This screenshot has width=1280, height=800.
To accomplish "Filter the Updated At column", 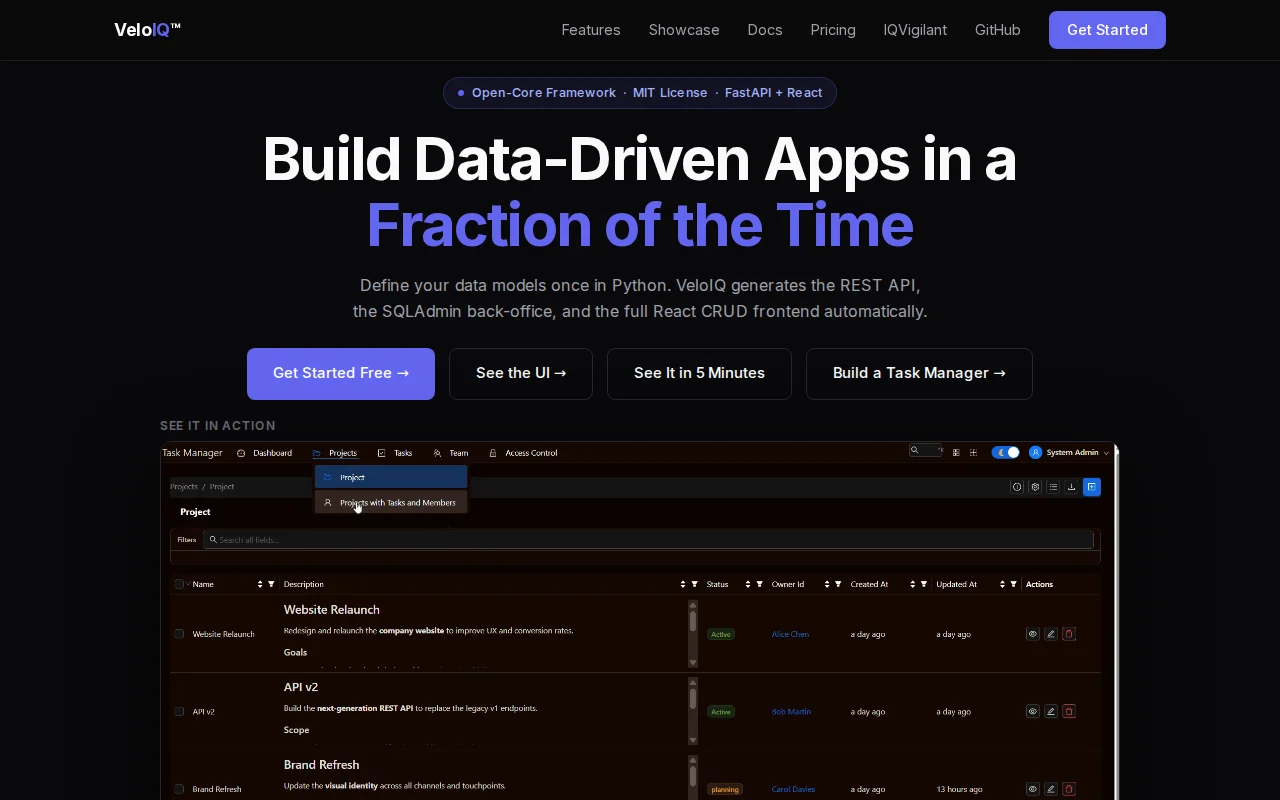I will (x=1013, y=584).
